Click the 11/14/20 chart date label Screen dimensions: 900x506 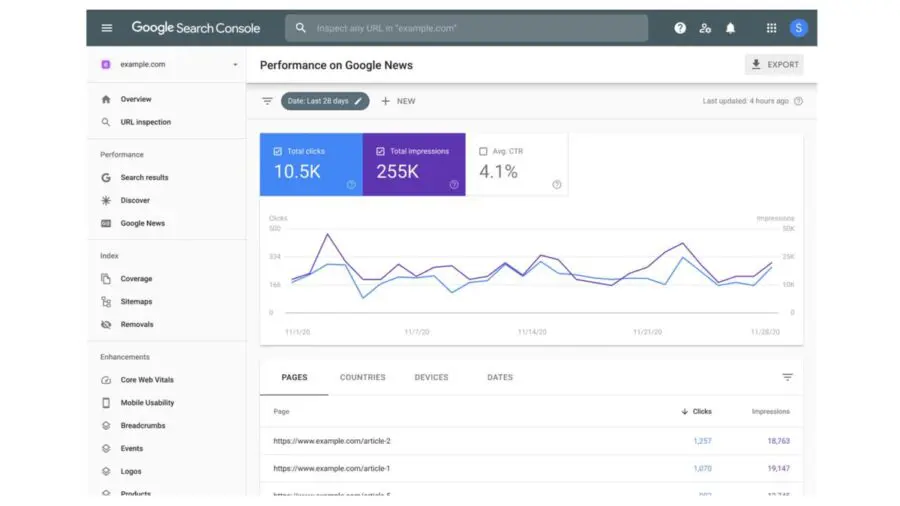coord(532,332)
